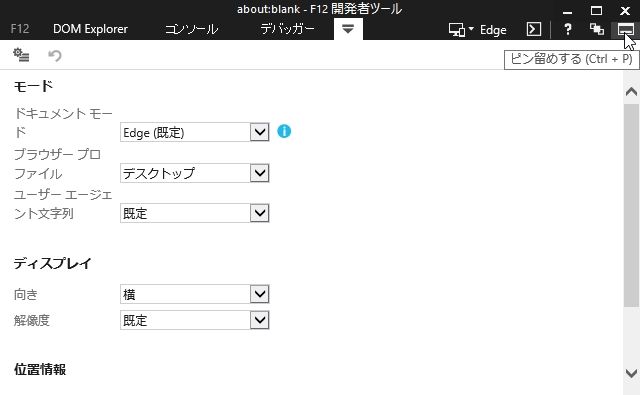
Task: Click the scrollbar up arrow
Action: [x=631, y=91]
